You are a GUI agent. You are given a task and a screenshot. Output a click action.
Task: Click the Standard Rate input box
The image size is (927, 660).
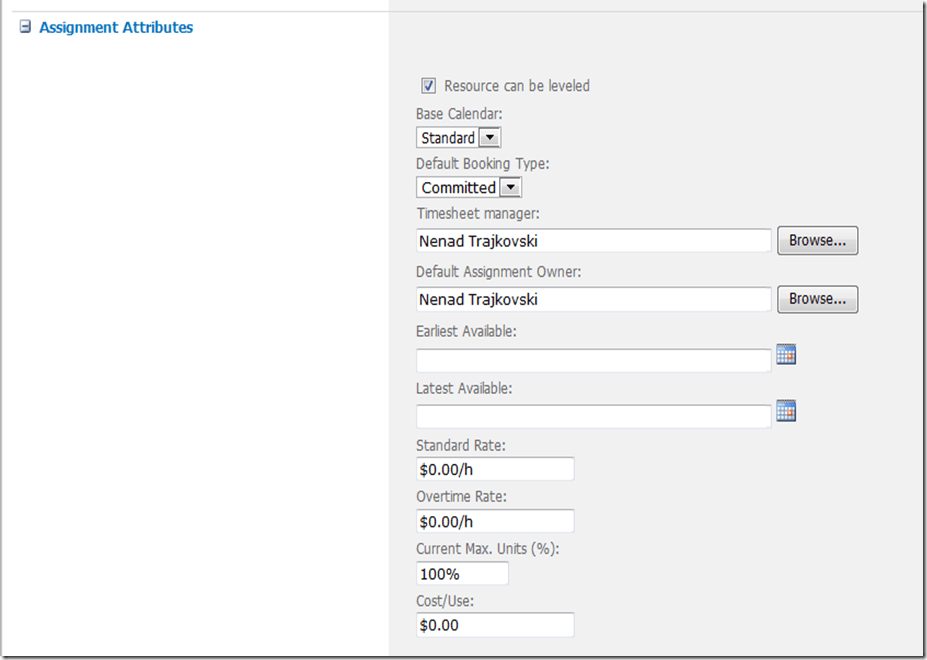click(x=495, y=469)
